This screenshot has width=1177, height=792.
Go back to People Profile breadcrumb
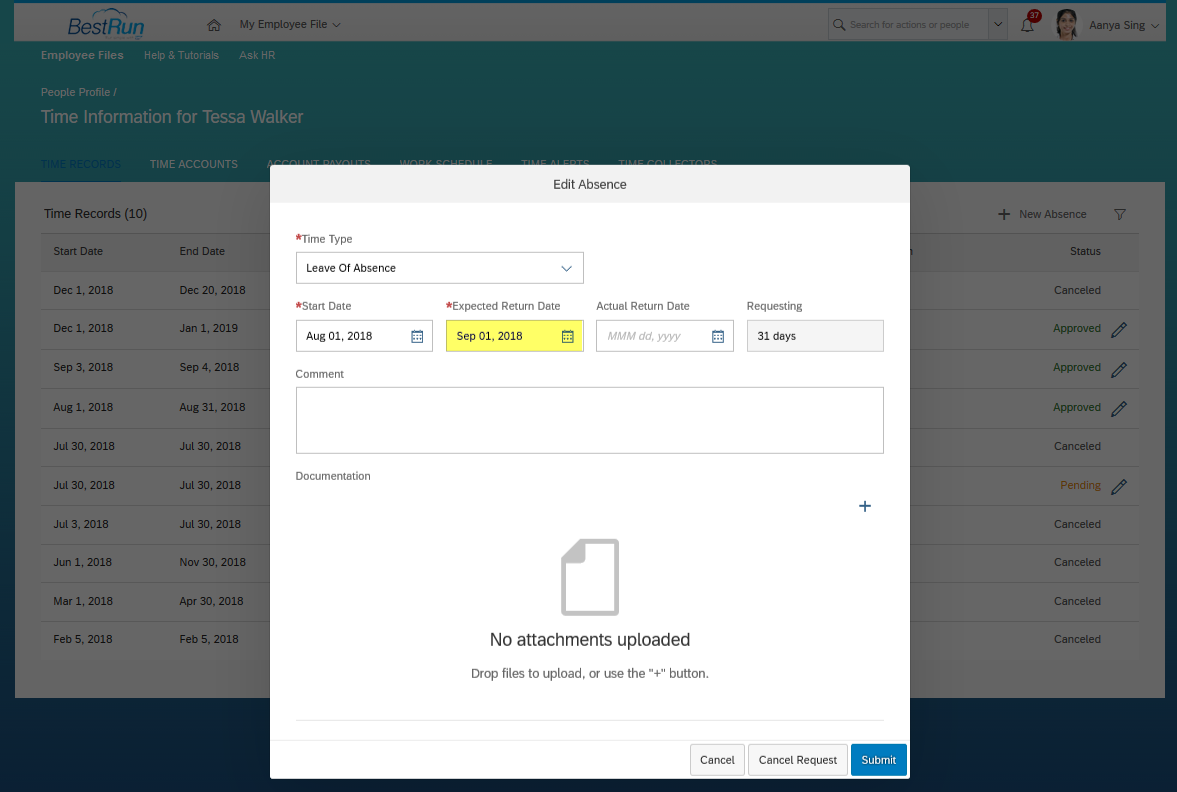(x=76, y=92)
